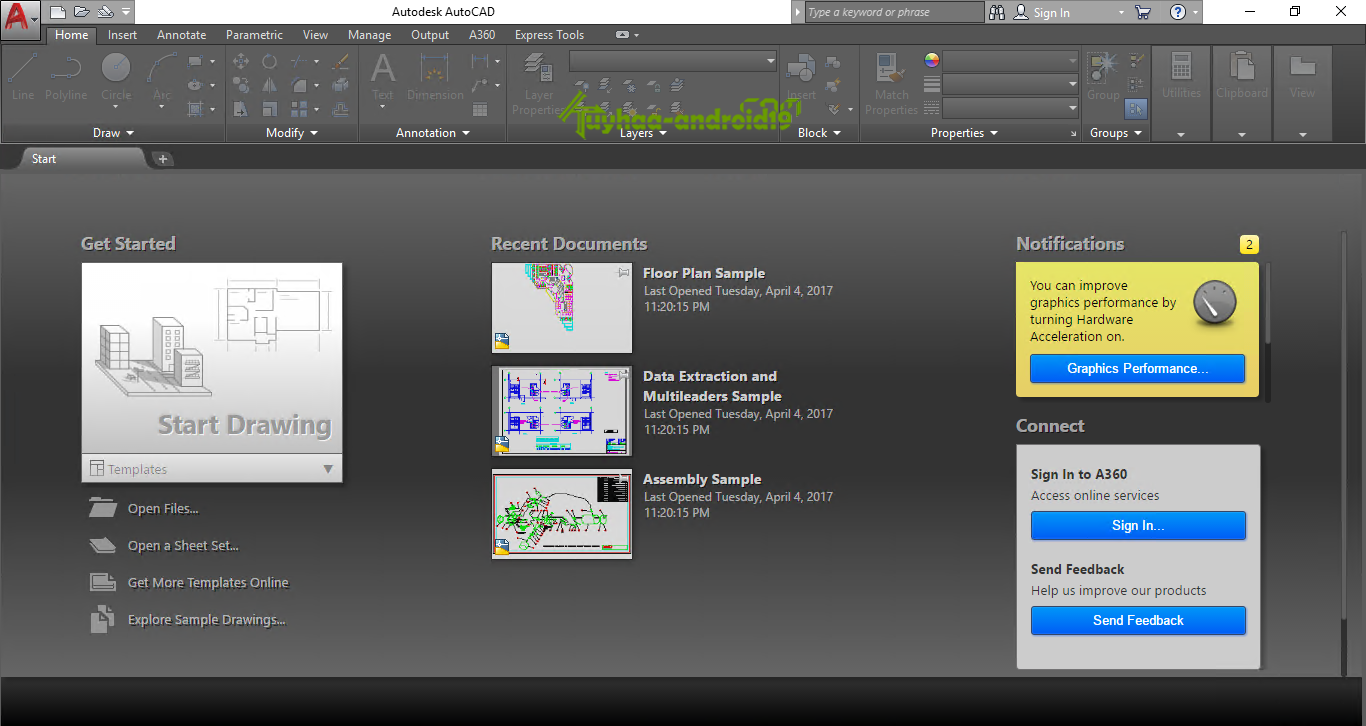Screen dimensions: 1366x726
Task: Open the Assembly Sample thumbnail
Action: pos(562,514)
